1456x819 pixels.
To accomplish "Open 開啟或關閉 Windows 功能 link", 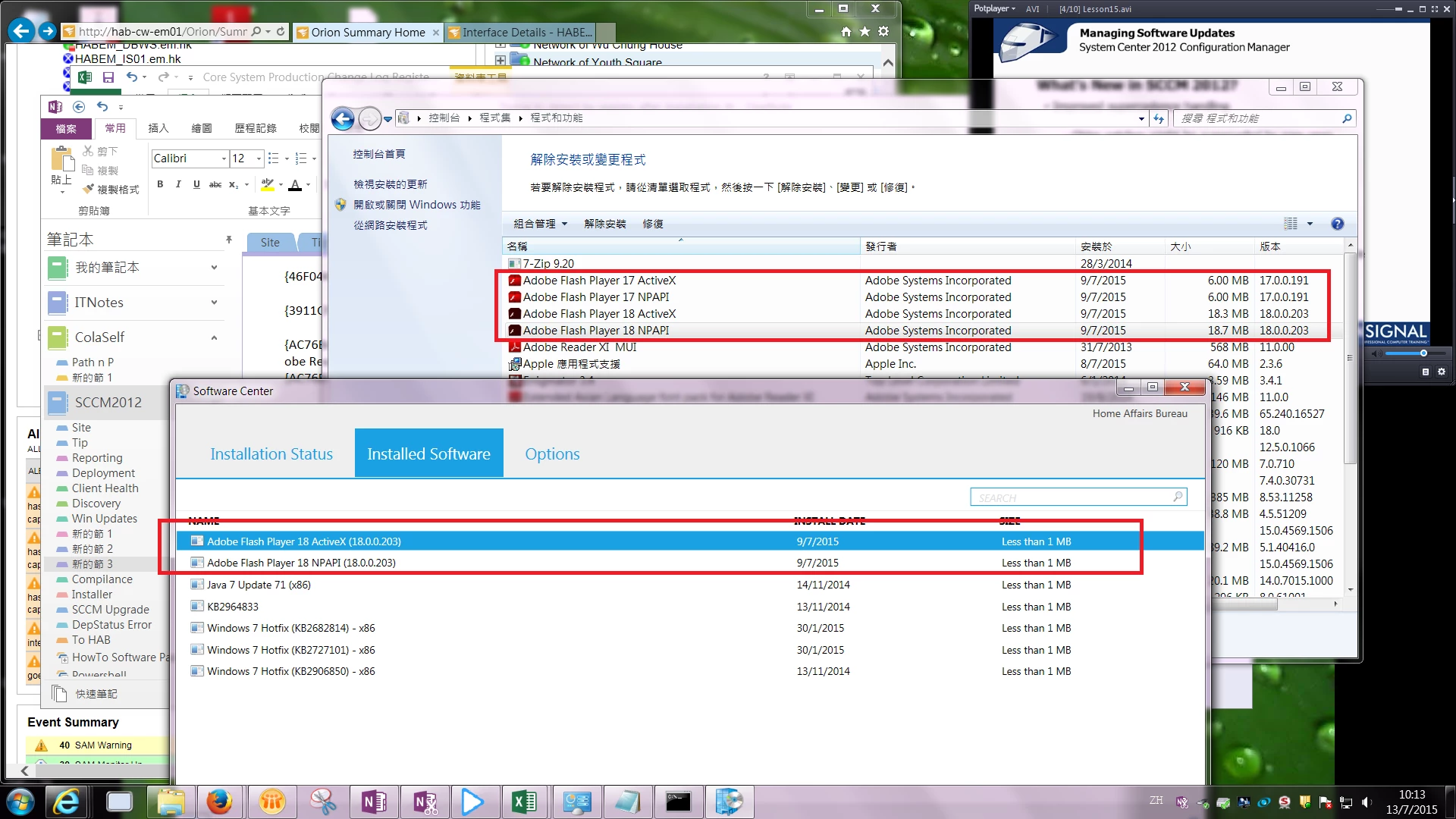I will click(416, 205).
